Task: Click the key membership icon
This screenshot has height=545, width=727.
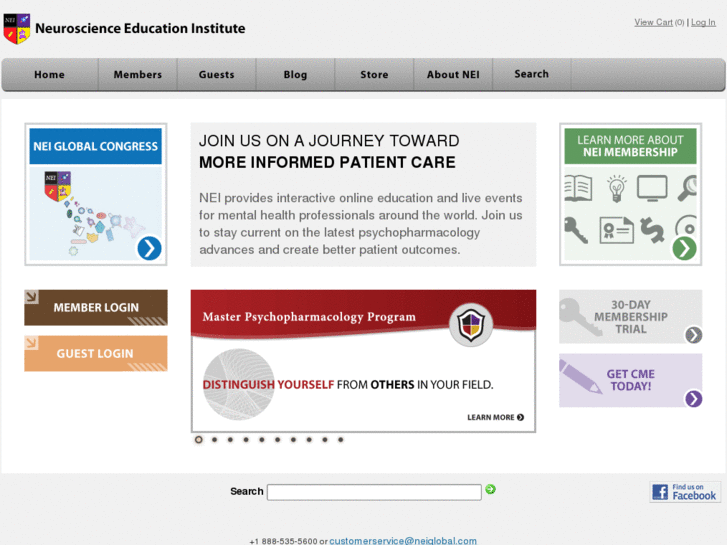Action: [x=576, y=230]
